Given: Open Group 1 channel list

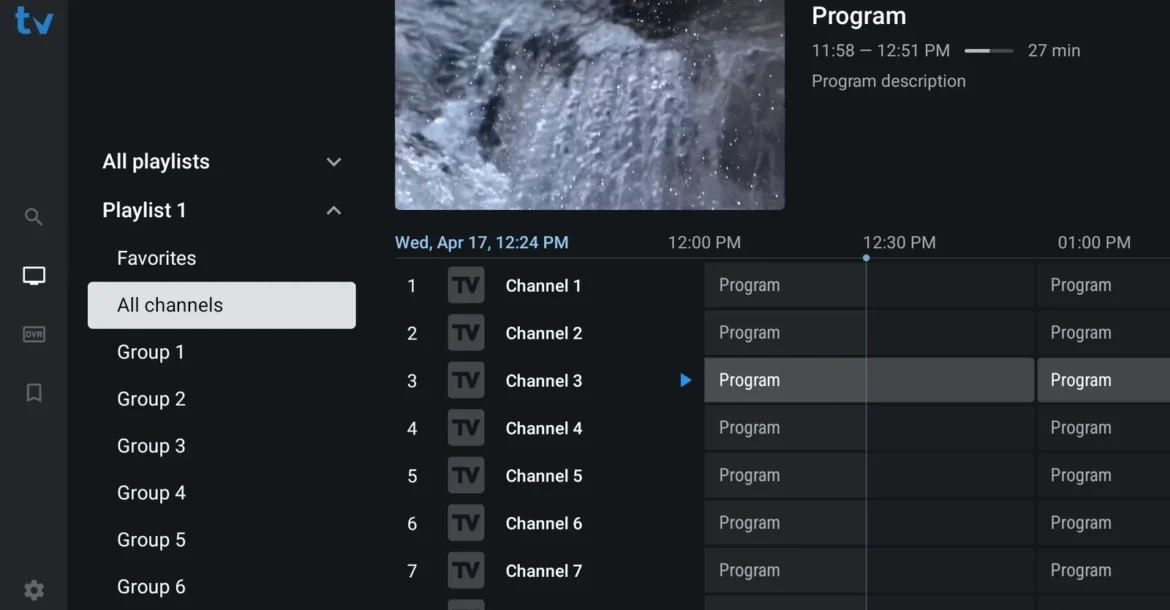Looking at the screenshot, I should click(x=151, y=352).
